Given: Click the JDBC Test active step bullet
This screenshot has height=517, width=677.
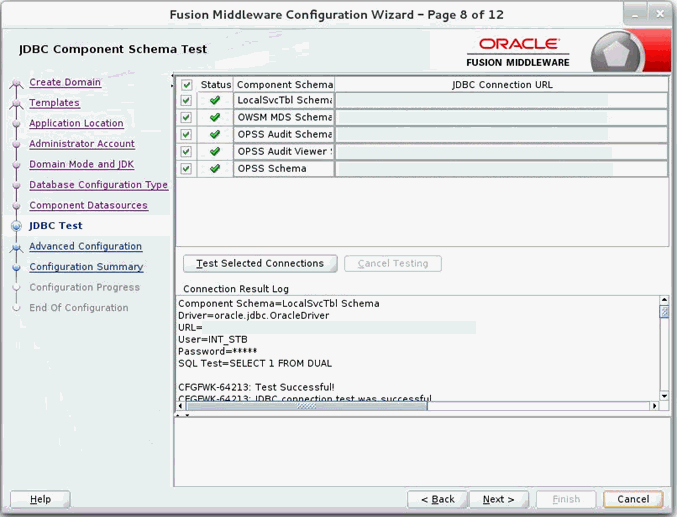Looking at the screenshot, I should 16,226.
